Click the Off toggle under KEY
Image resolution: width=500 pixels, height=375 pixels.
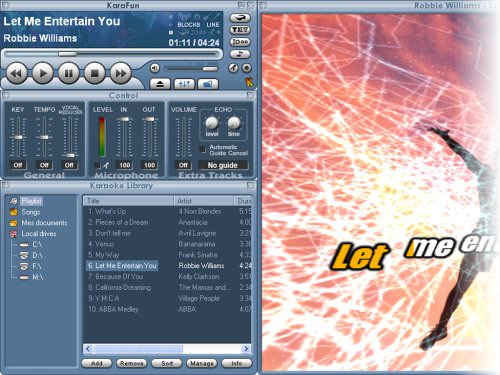click(x=18, y=165)
